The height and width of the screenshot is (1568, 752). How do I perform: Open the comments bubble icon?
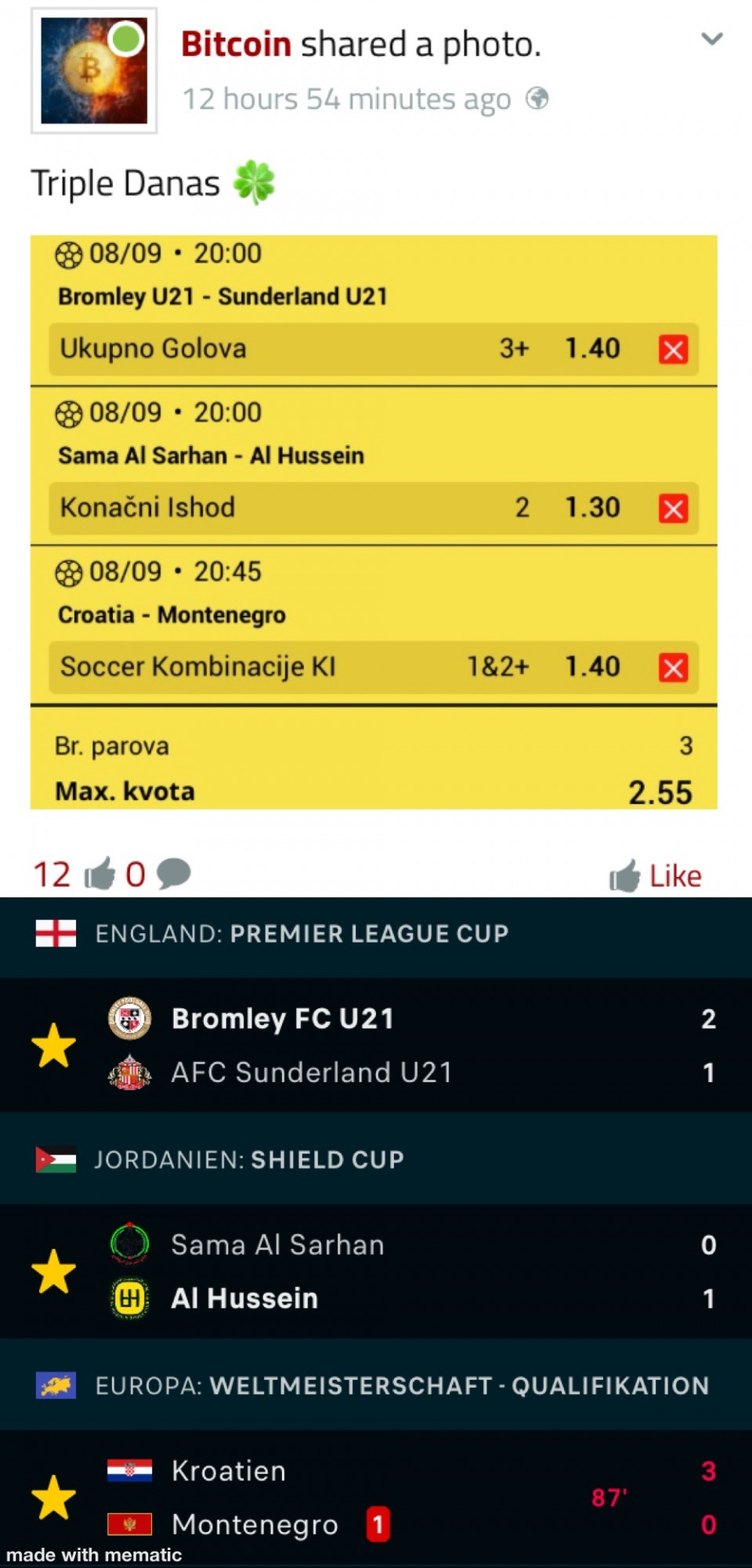173,873
